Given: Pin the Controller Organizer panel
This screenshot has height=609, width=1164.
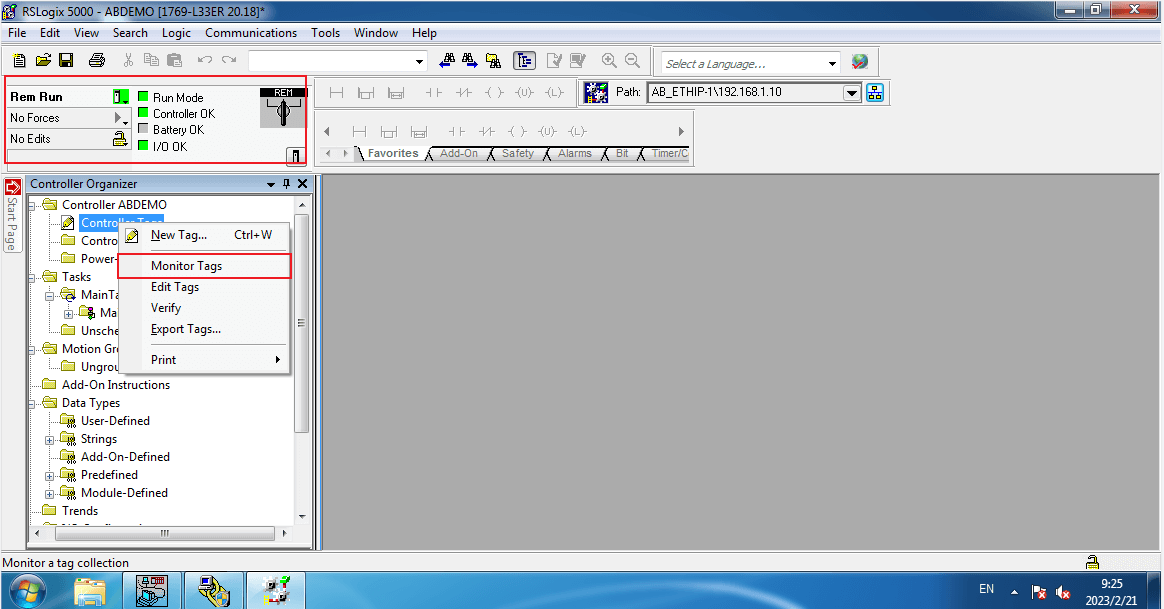Looking at the screenshot, I should pos(286,184).
